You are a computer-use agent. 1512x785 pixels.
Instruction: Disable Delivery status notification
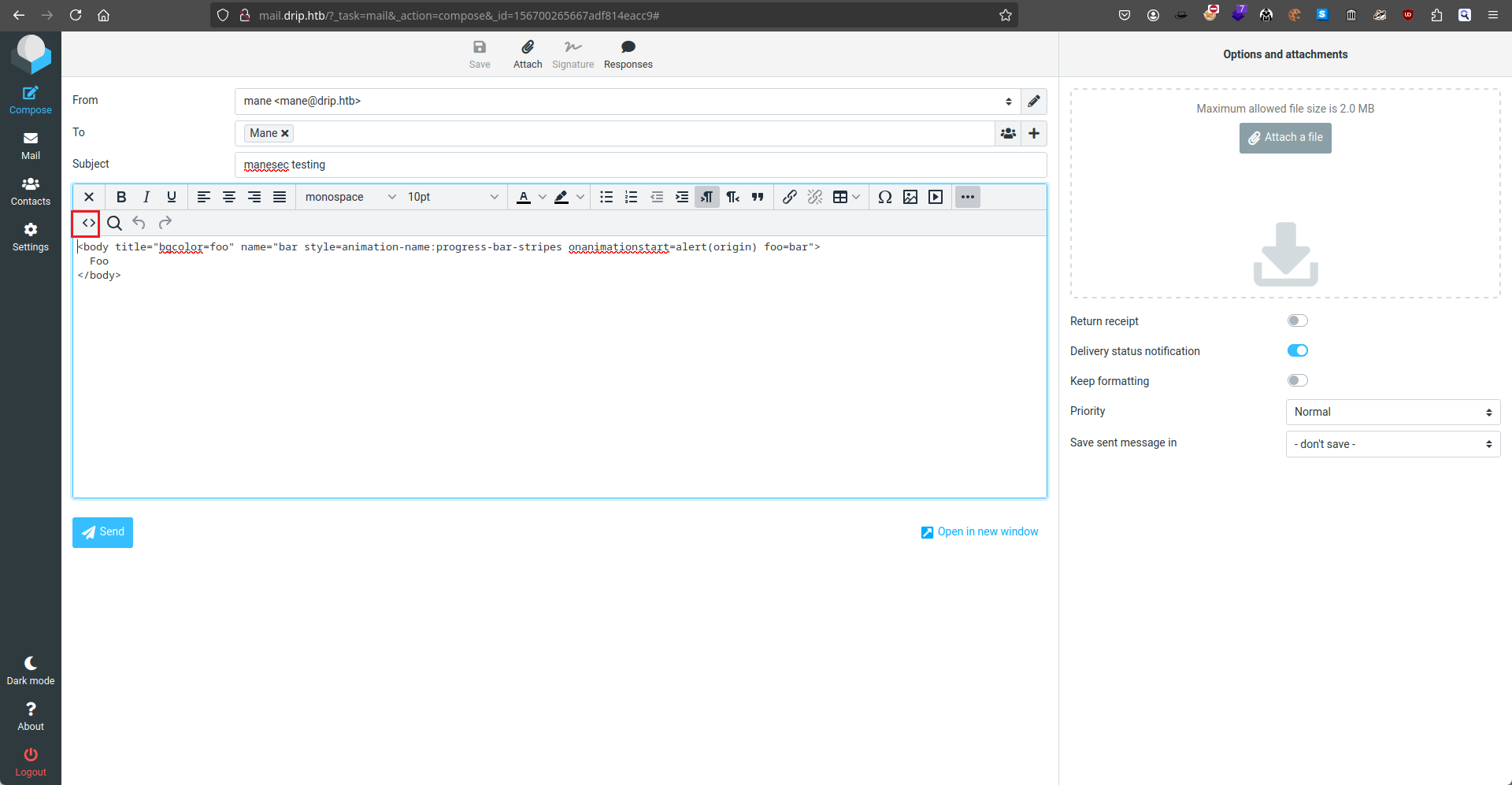1297,350
